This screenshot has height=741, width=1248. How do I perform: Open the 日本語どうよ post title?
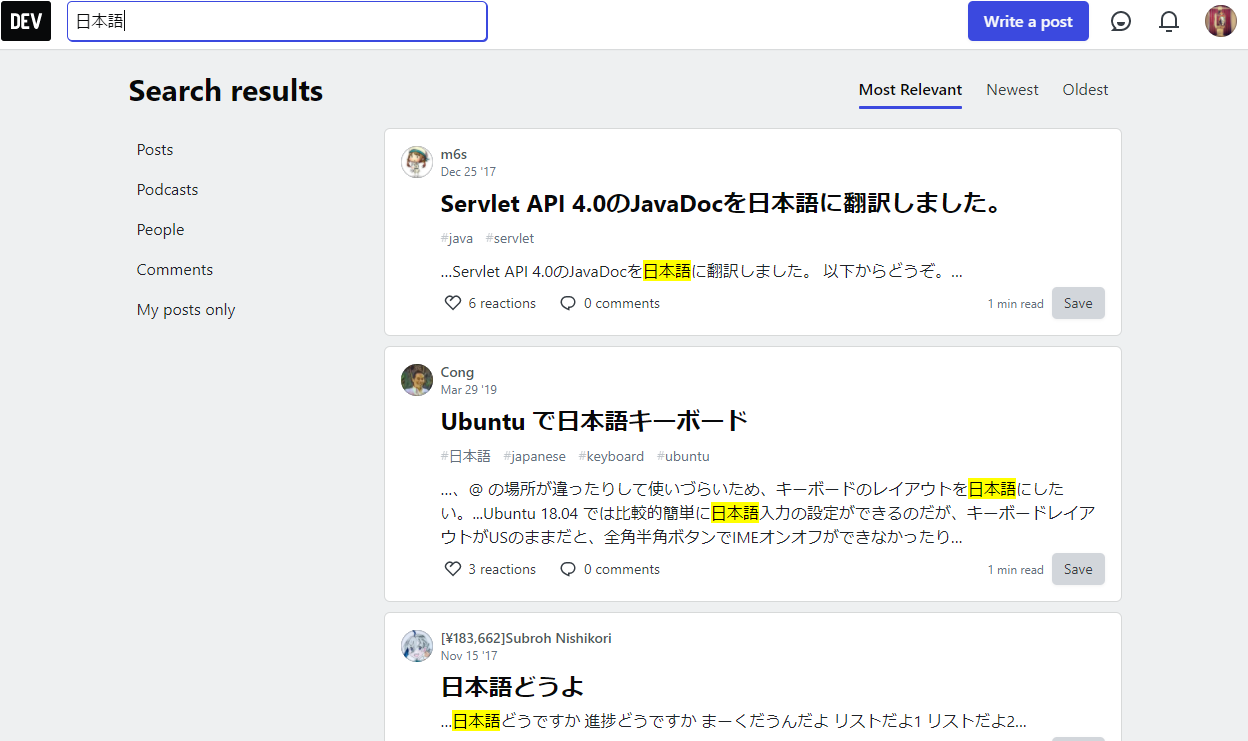tap(512, 687)
